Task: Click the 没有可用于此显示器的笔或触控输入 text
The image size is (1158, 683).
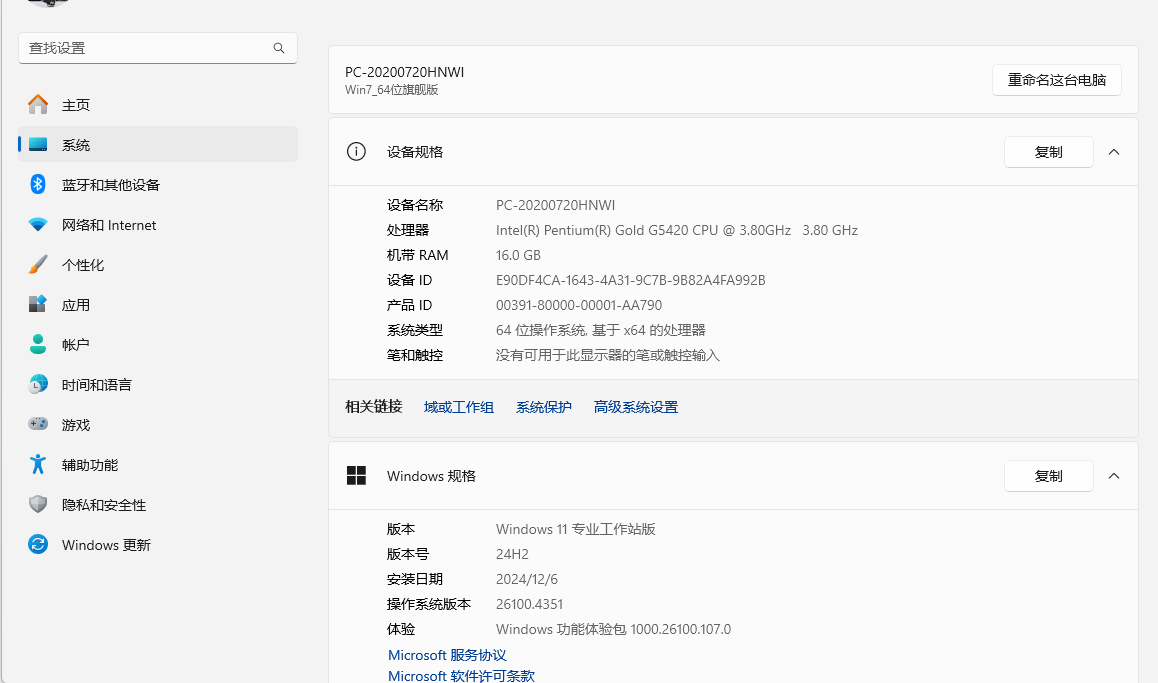Action: point(608,355)
